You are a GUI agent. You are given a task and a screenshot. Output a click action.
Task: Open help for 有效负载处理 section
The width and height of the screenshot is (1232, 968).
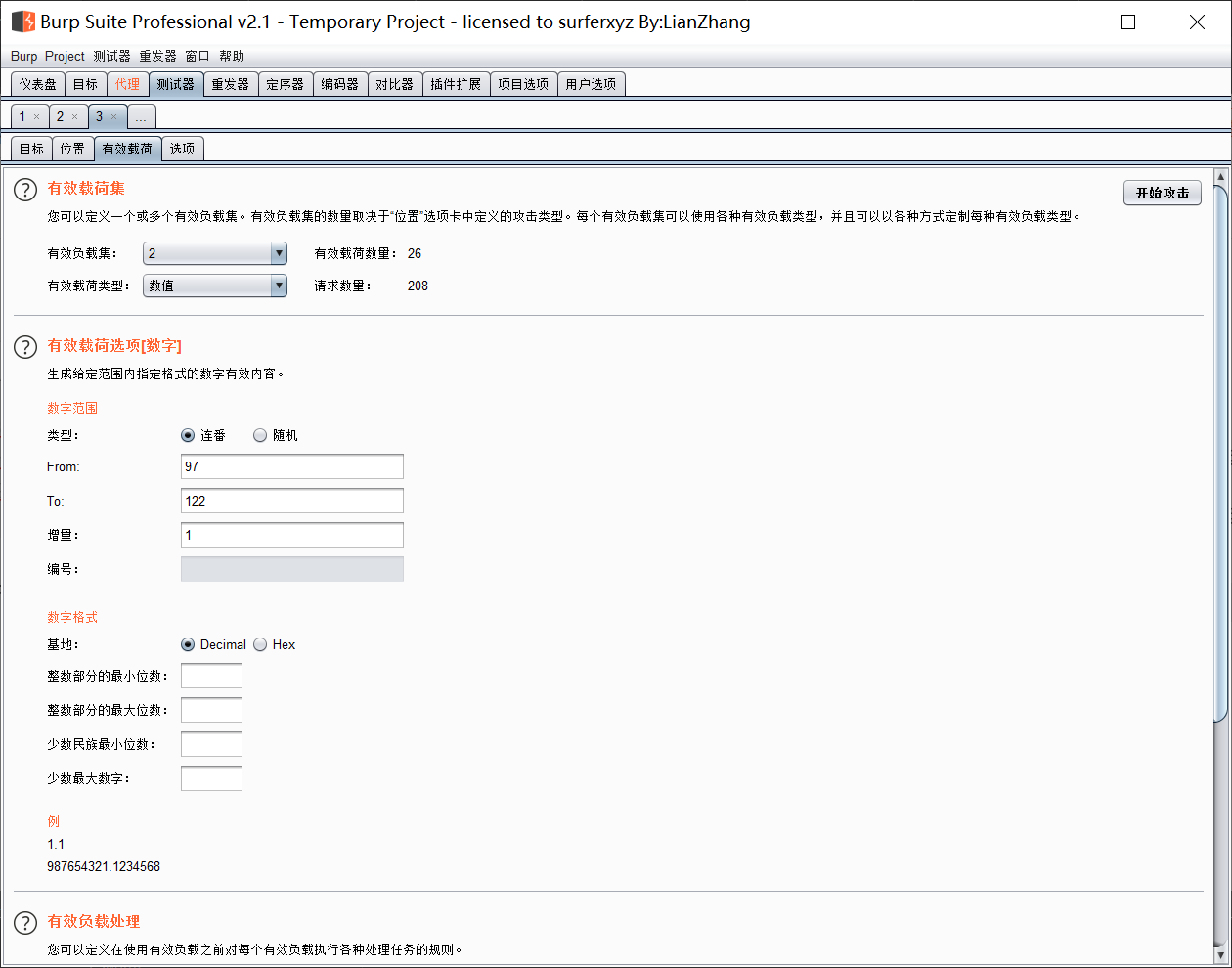tap(25, 923)
